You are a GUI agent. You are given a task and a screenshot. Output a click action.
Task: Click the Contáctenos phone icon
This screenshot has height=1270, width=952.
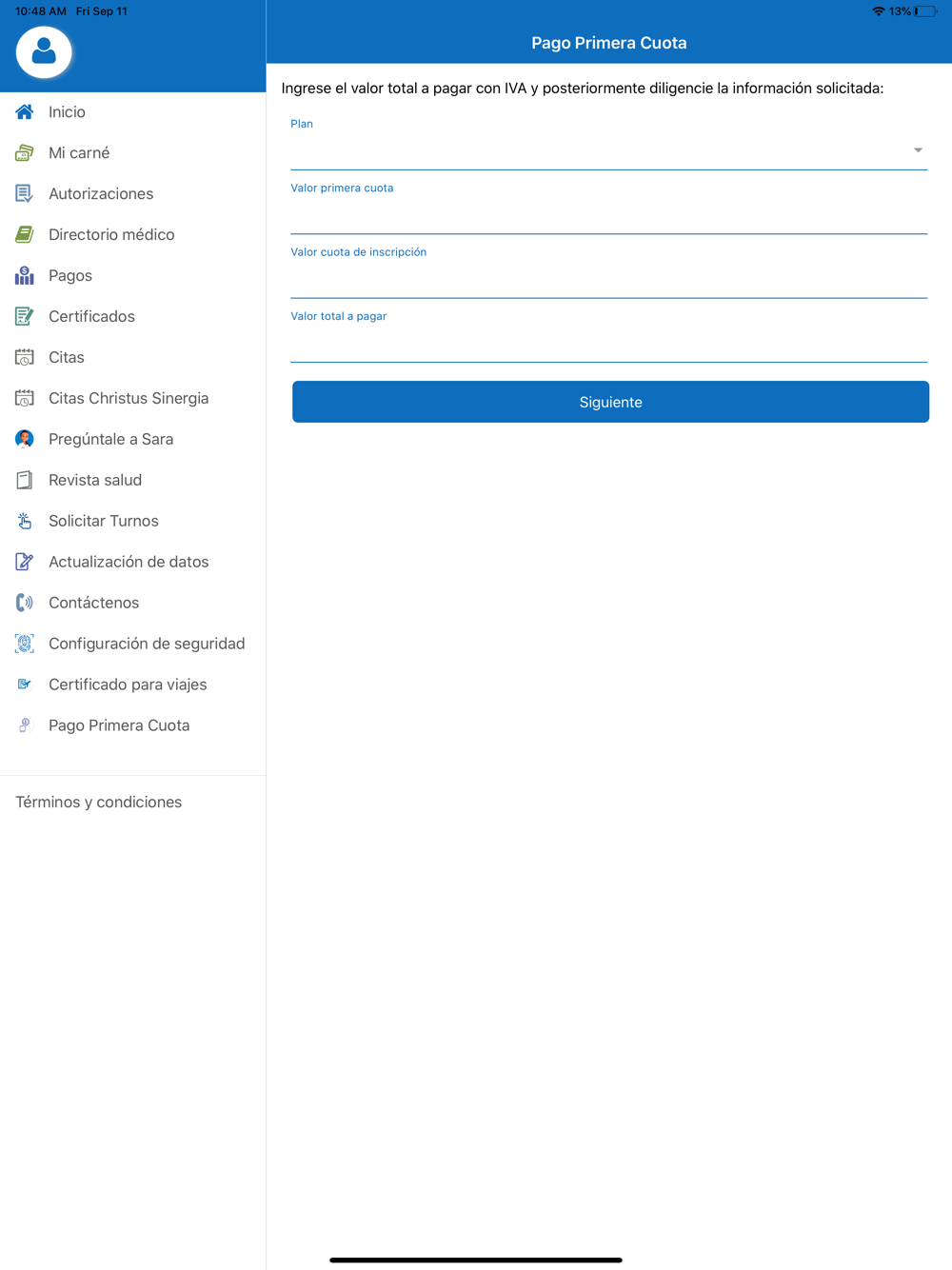coord(25,603)
